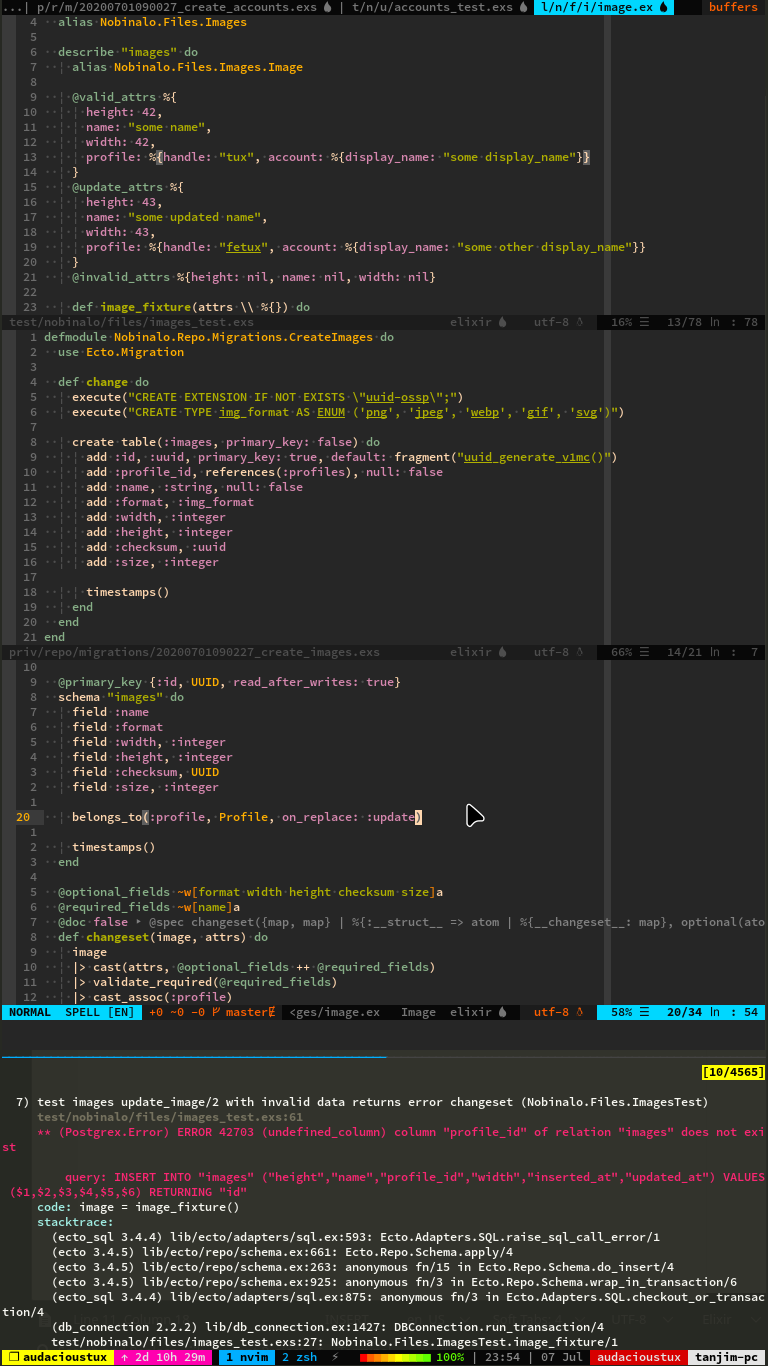Click 'code: image = image_fixture()' line
Image resolution: width=768 pixels, height=1366 pixels.
tap(138, 1207)
